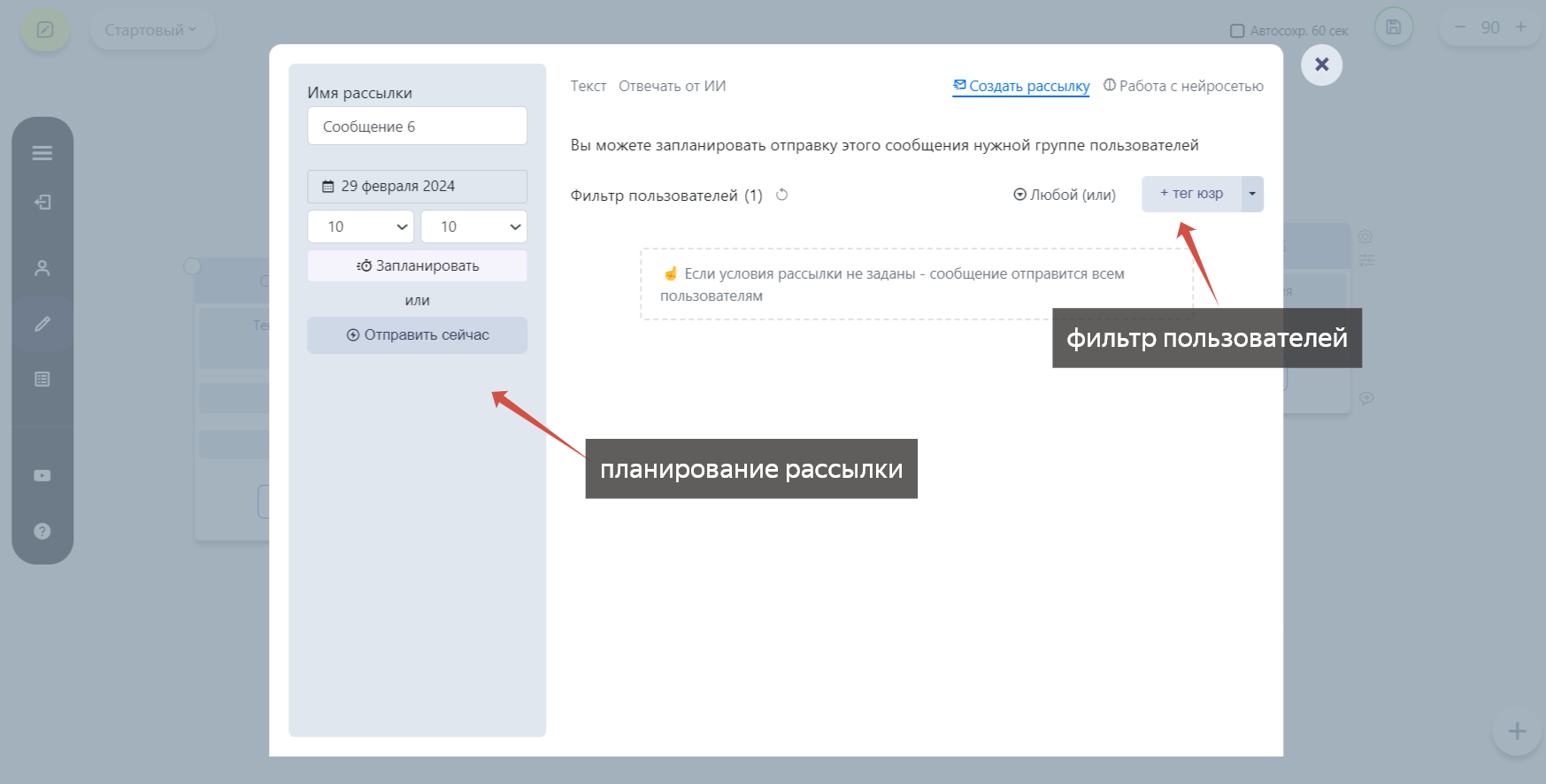Viewport: 1546px width, 784px height.
Task: Open date picker 29 февраля 2024
Action: click(417, 187)
